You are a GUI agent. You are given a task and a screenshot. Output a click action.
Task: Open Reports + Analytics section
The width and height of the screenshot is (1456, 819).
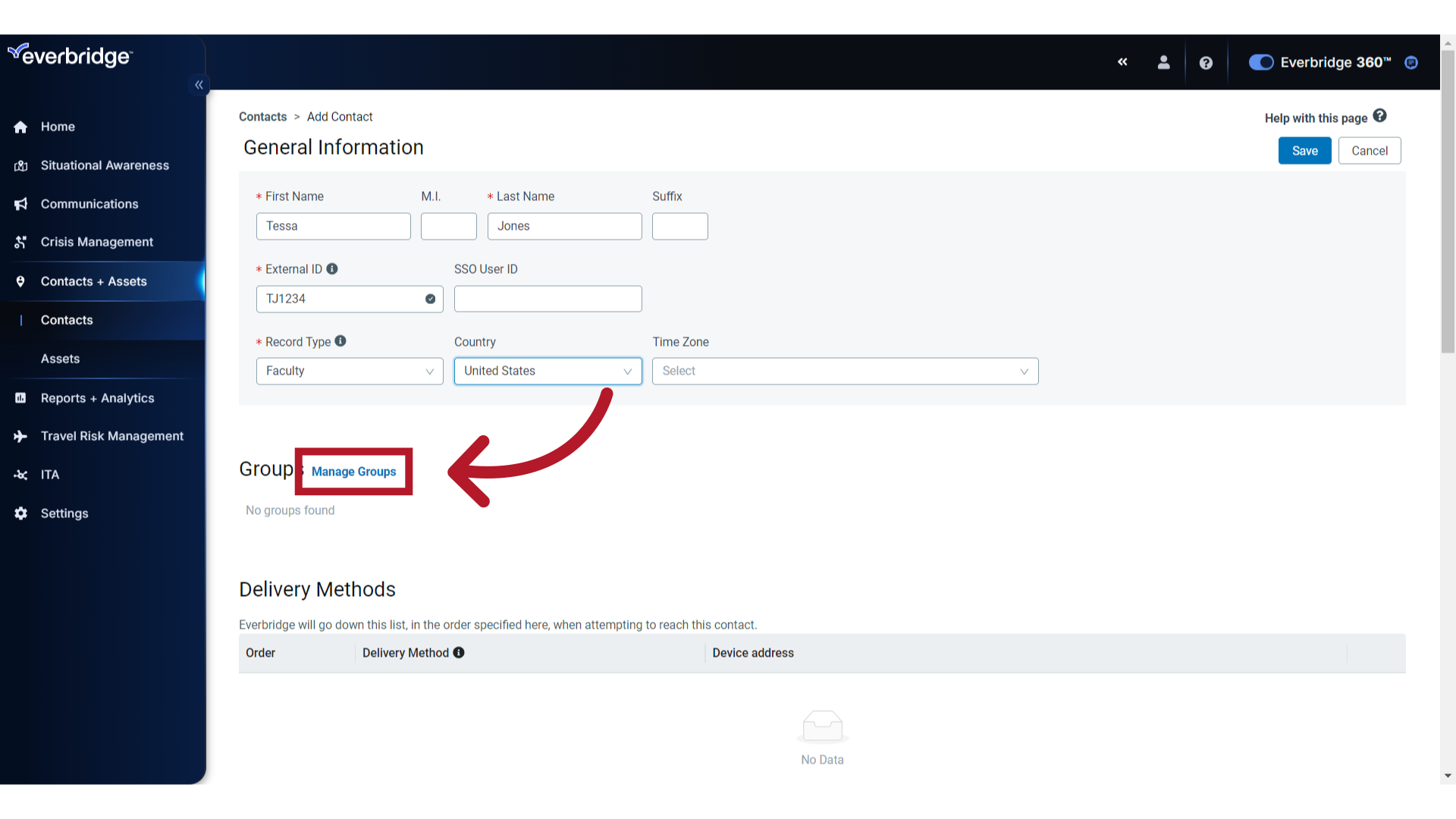click(x=97, y=397)
